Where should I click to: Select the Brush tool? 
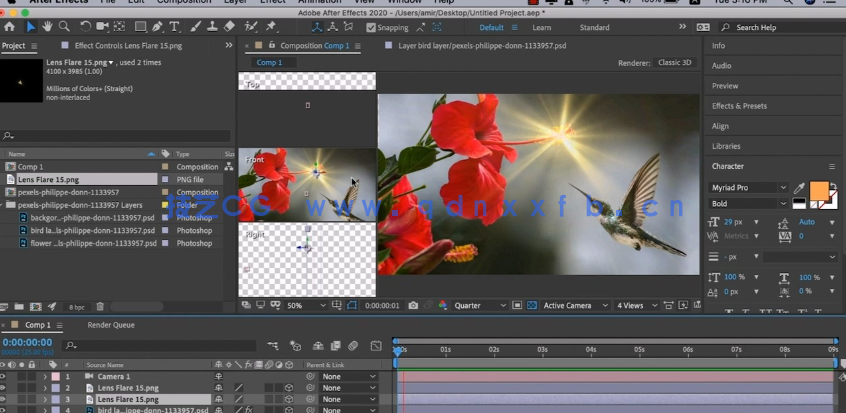195,26
